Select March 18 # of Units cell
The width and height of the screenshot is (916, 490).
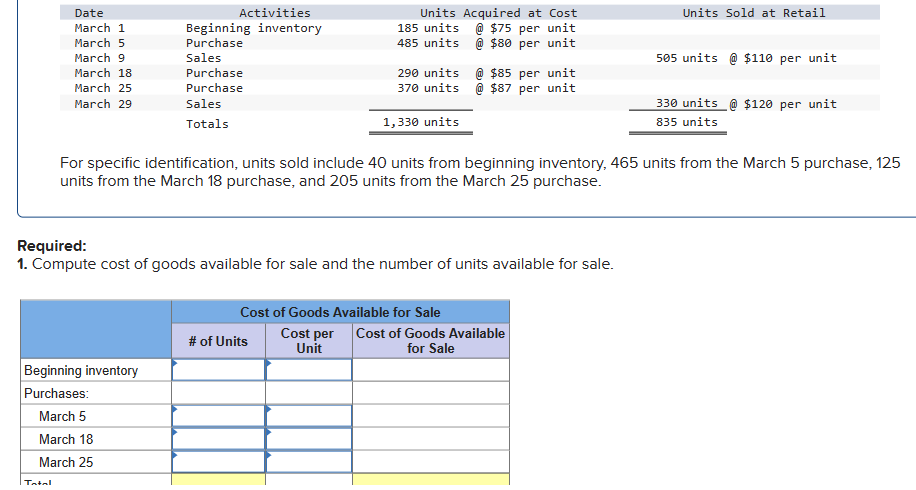coord(218,439)
